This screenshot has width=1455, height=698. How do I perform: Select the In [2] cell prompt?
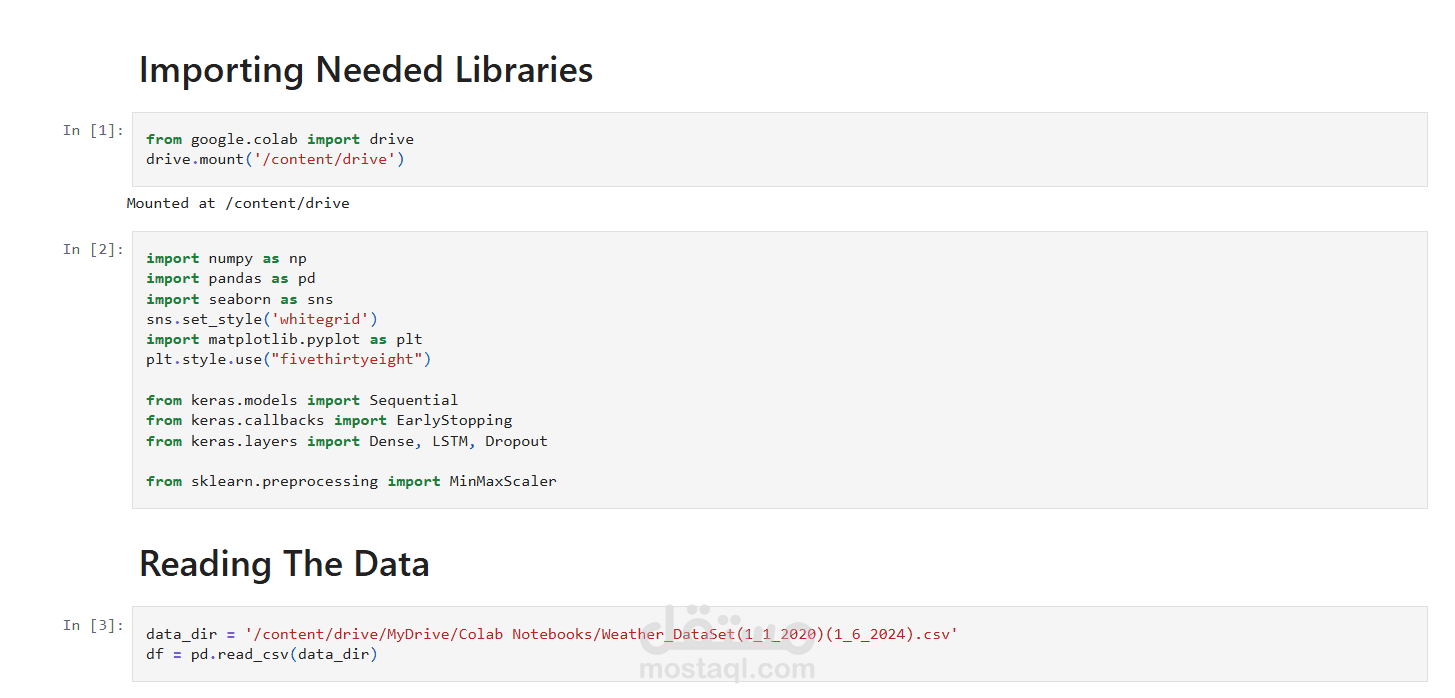point(93,249)
